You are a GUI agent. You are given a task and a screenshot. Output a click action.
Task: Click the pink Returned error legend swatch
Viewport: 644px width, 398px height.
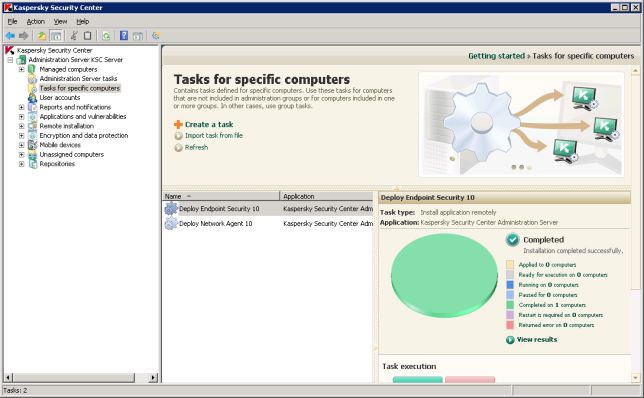510,325
